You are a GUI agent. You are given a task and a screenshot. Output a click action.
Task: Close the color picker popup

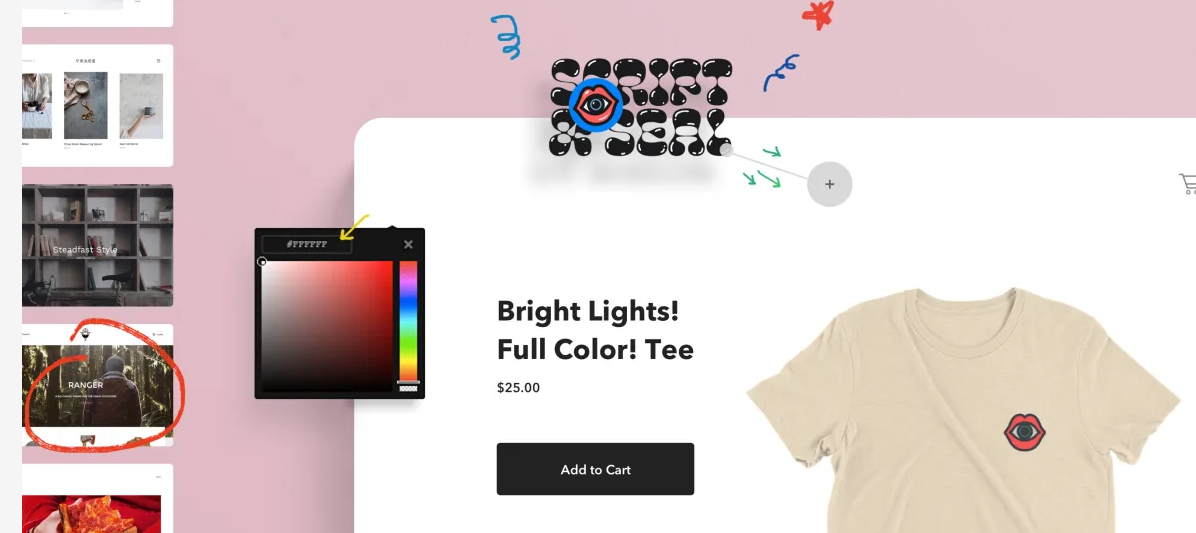(408, 244)
